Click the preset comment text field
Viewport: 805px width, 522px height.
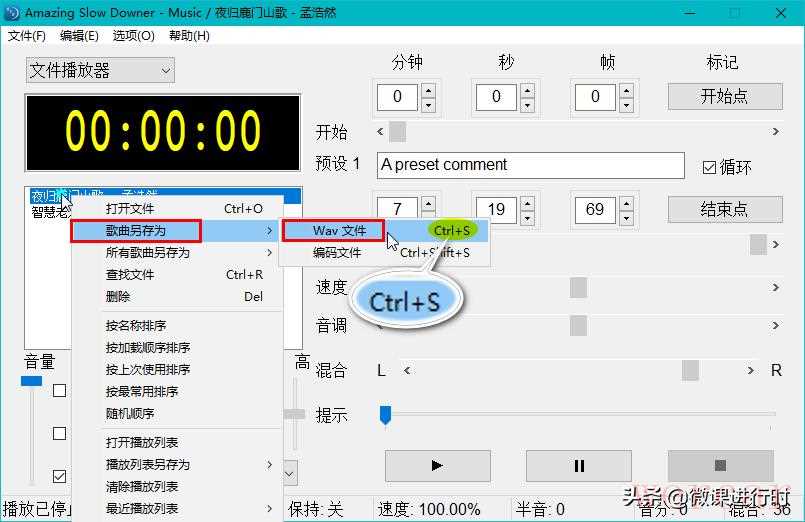pos(530,165)
